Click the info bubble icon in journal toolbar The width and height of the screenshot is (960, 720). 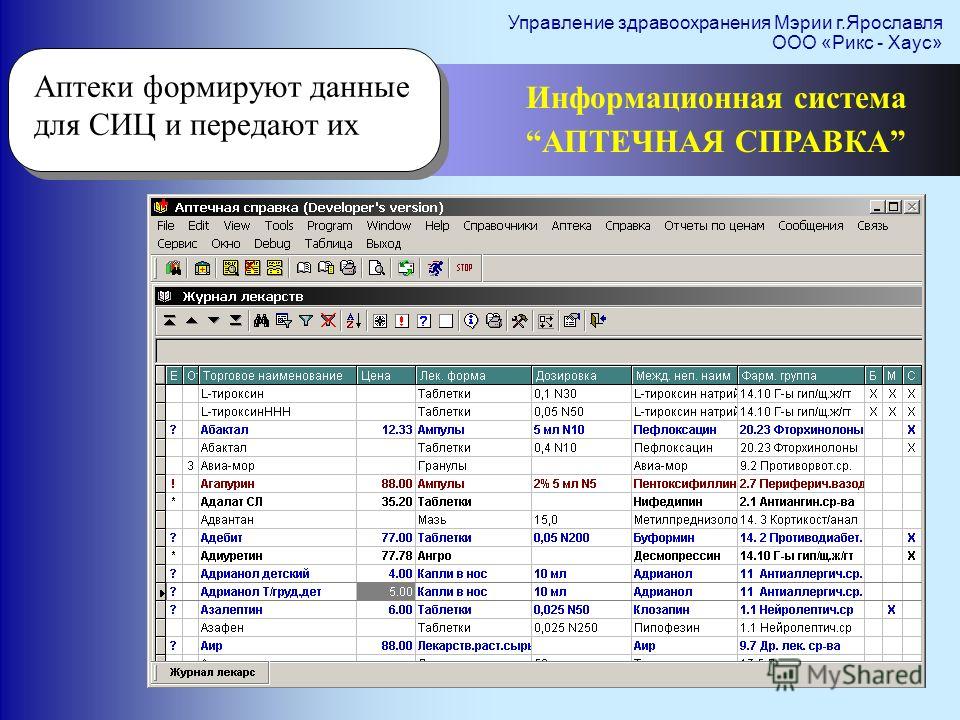471,320
